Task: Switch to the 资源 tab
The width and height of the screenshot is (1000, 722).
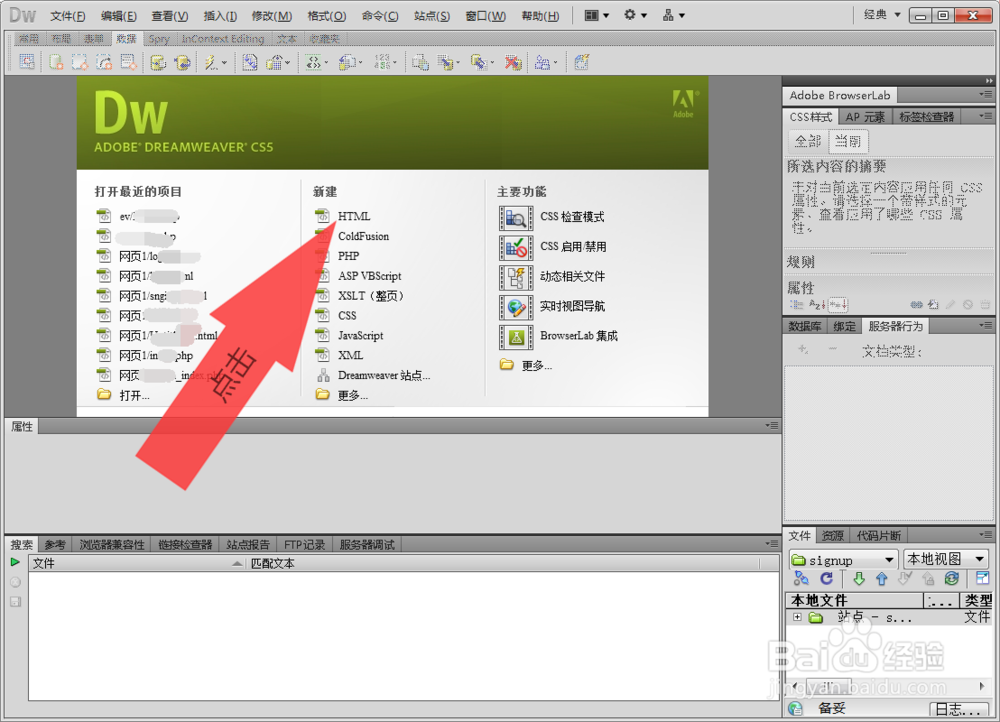Action: 832,535
